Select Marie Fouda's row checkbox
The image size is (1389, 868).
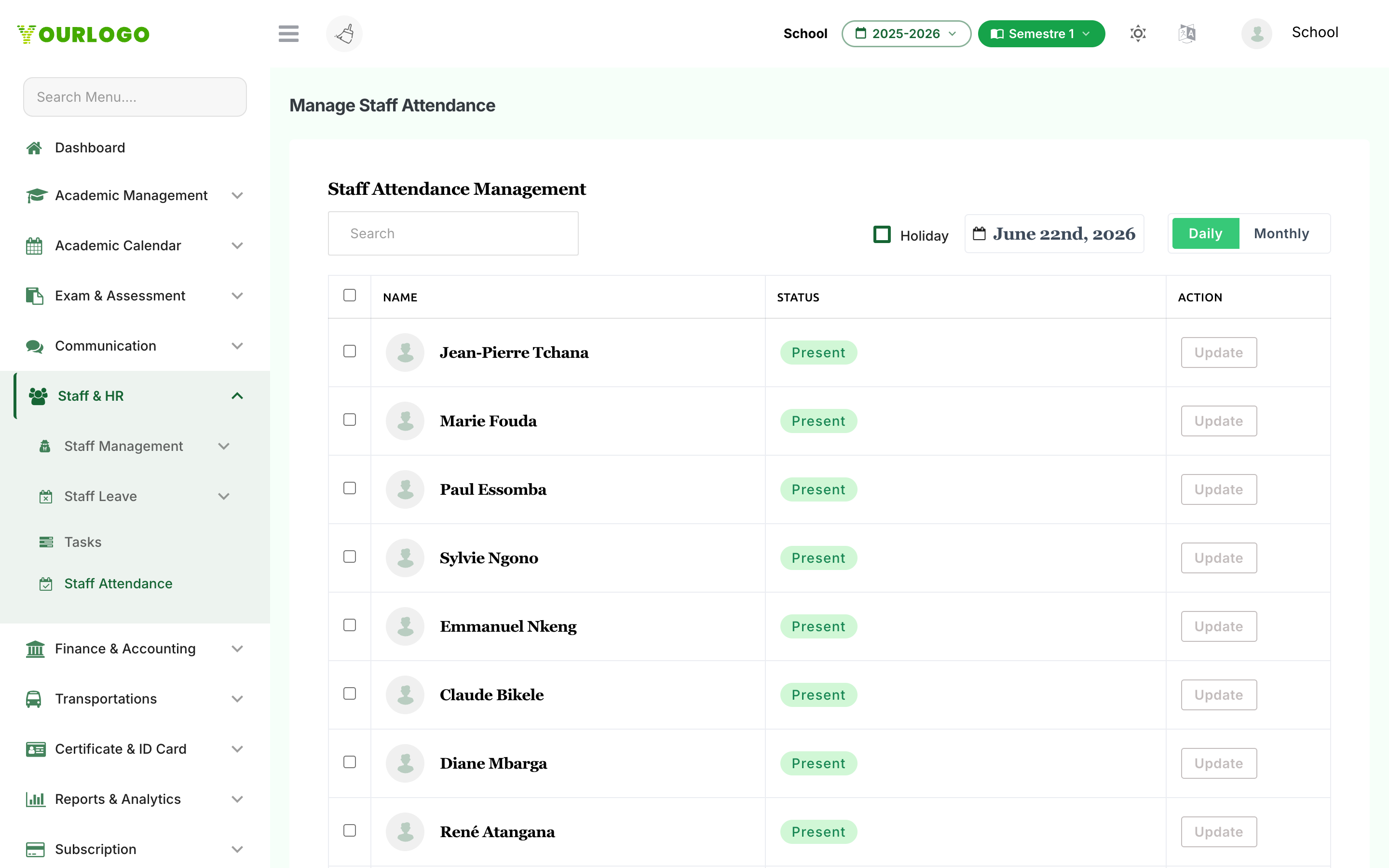coord(350,420)
